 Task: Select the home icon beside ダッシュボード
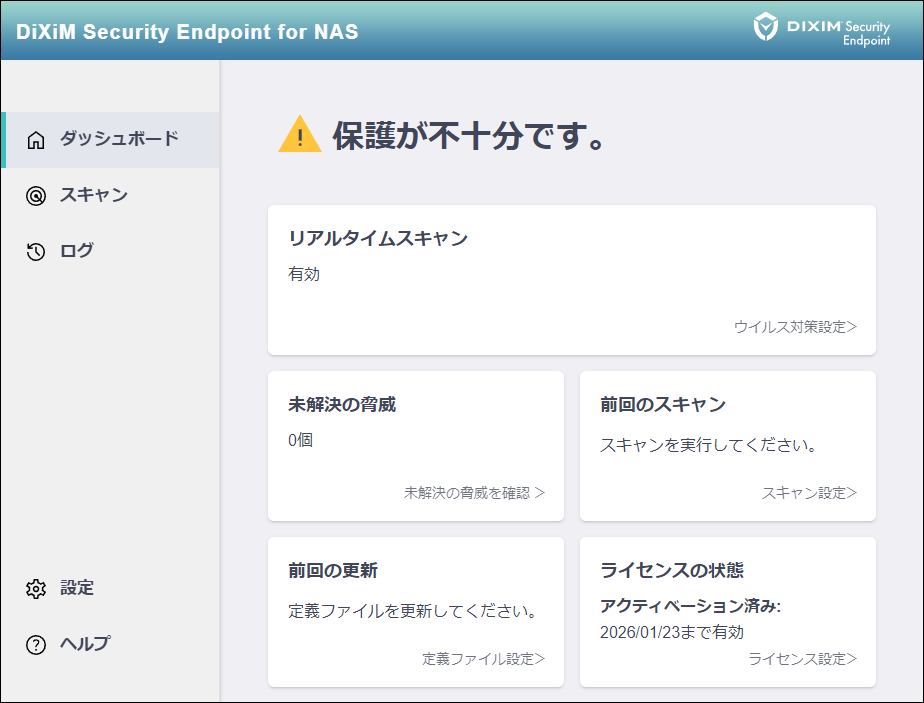pos(34,140)
